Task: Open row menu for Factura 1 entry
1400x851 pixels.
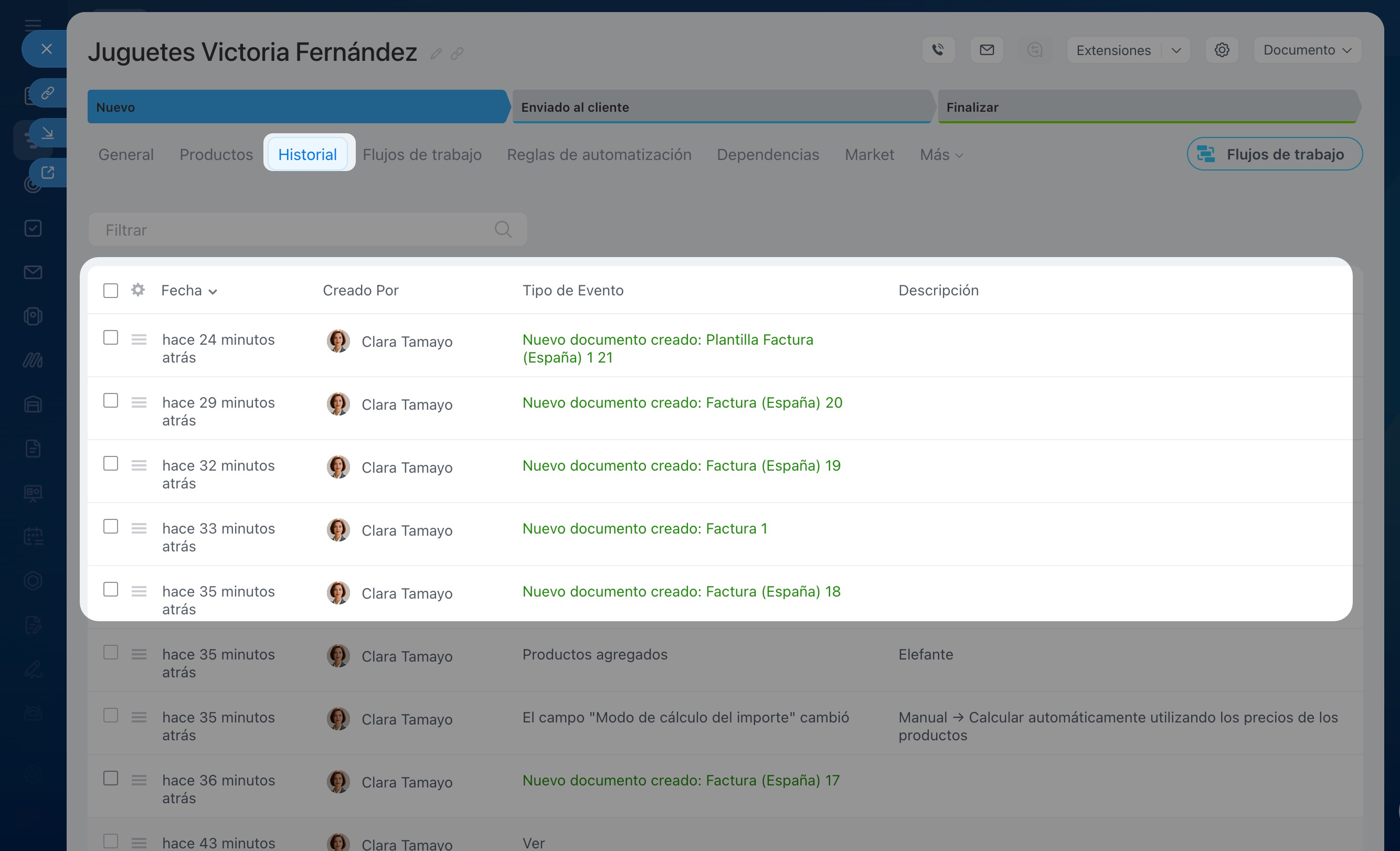Action: pyautogui.click(x=139, y=528)
